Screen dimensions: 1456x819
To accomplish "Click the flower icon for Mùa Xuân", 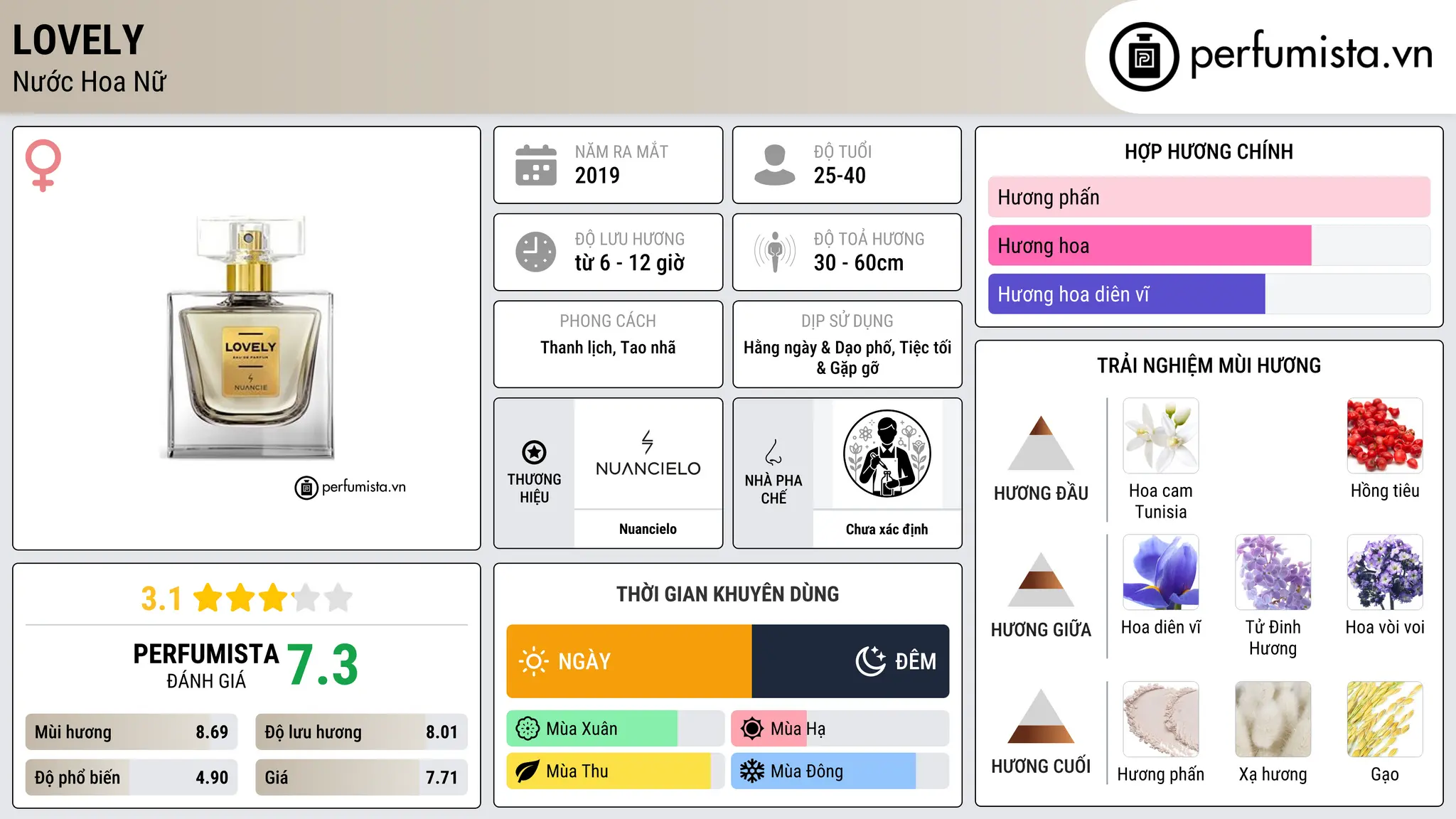I will (x=528, y=729).
